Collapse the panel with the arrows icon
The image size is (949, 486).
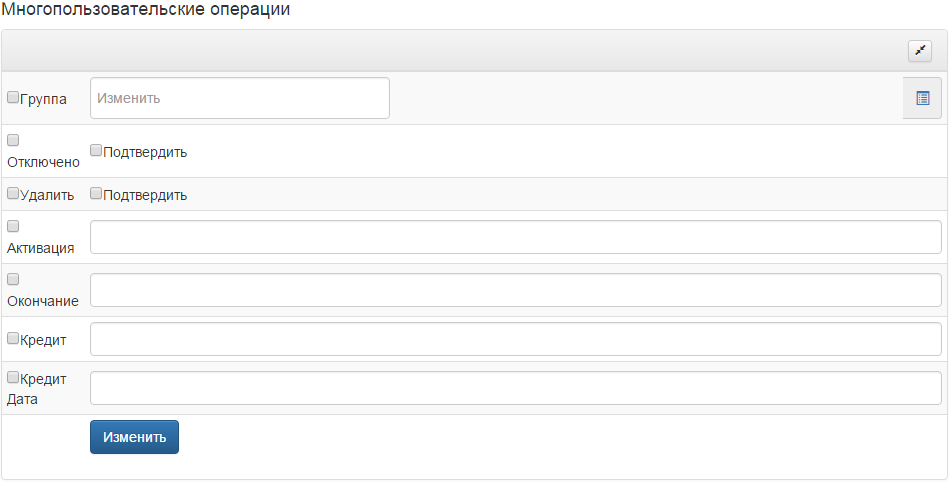919,51
